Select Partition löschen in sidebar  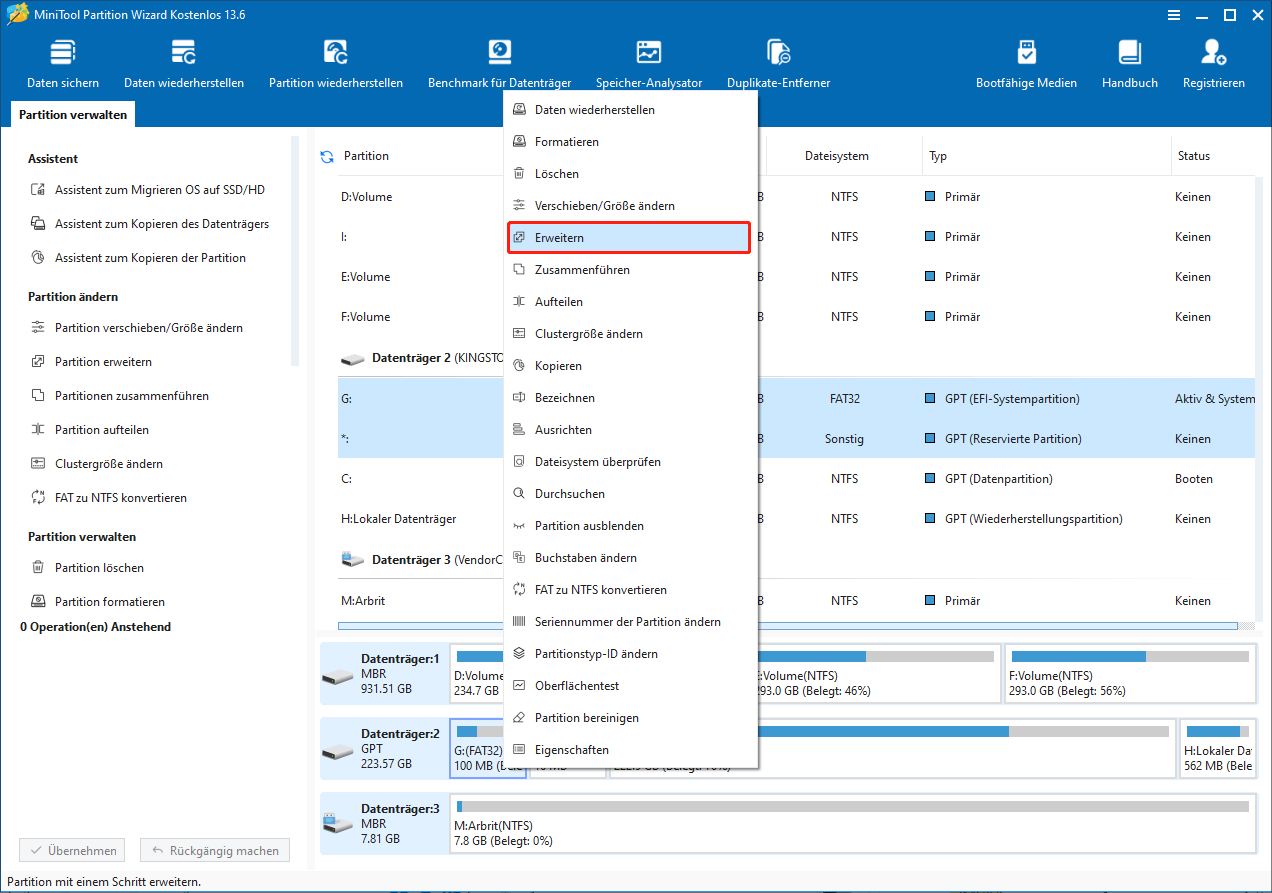pos(87,568)
